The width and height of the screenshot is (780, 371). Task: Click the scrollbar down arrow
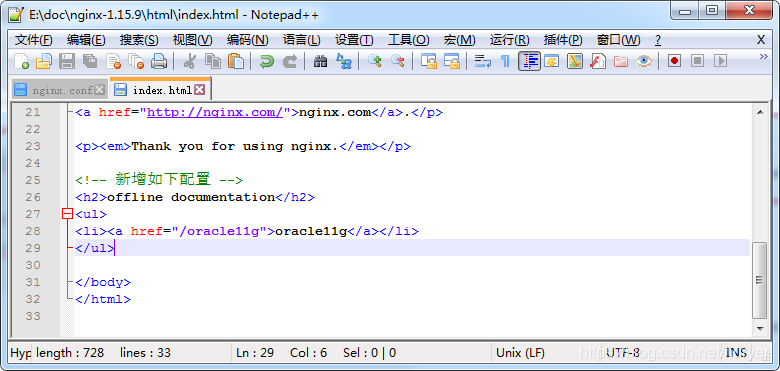tap(760, 328)
